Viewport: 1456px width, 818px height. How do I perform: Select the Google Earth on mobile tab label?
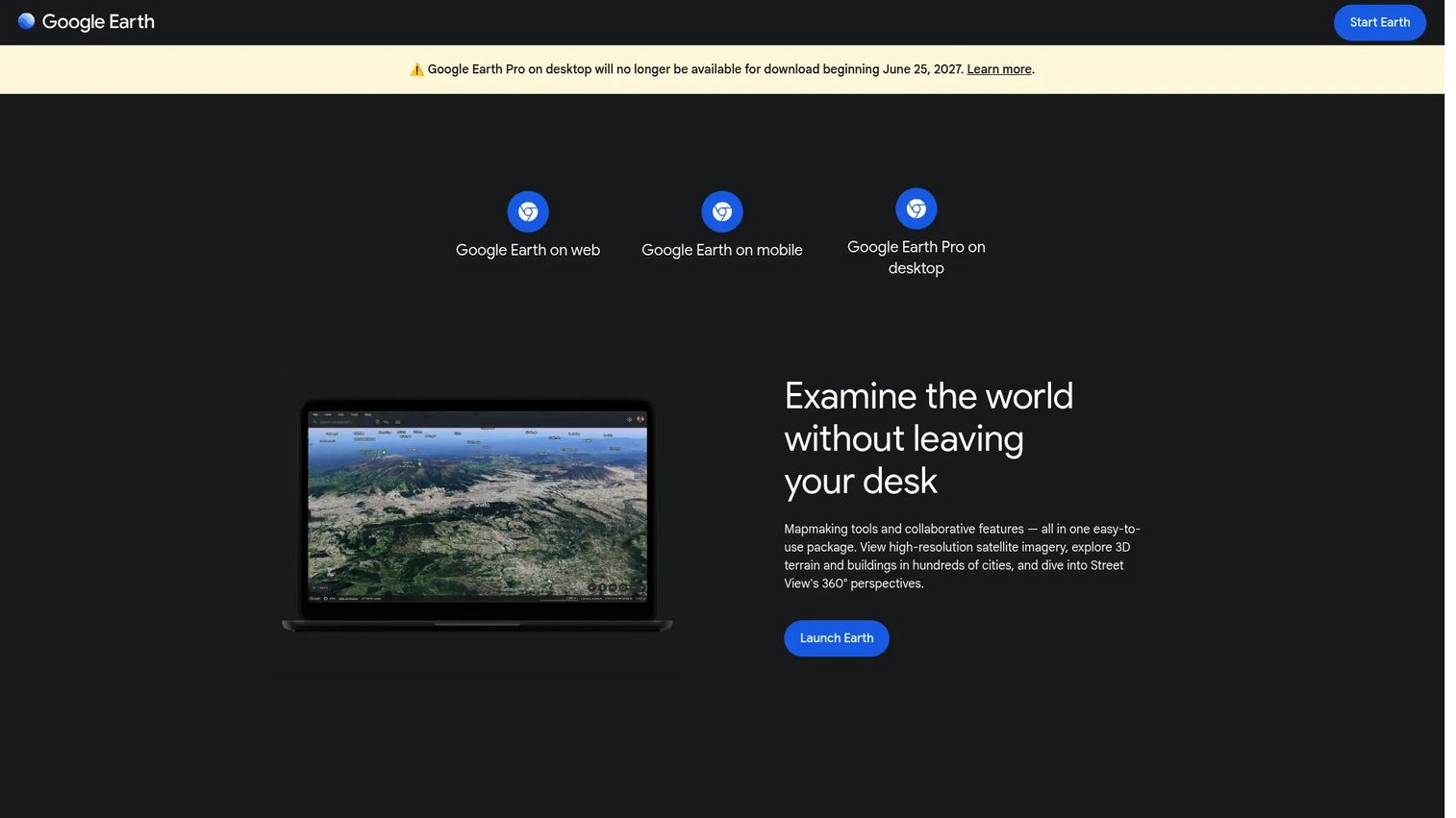(x=722, y=250)
